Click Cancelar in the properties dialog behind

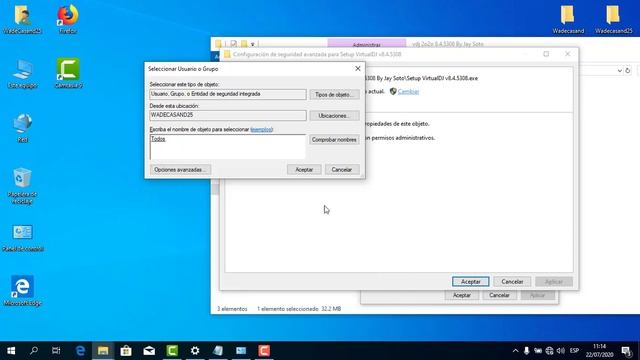(x=499, y=295)
